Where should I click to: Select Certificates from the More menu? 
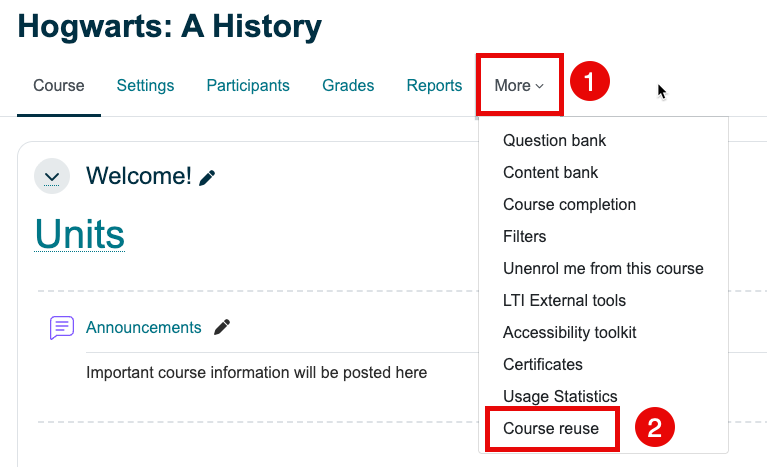click(x=542, y=365)
